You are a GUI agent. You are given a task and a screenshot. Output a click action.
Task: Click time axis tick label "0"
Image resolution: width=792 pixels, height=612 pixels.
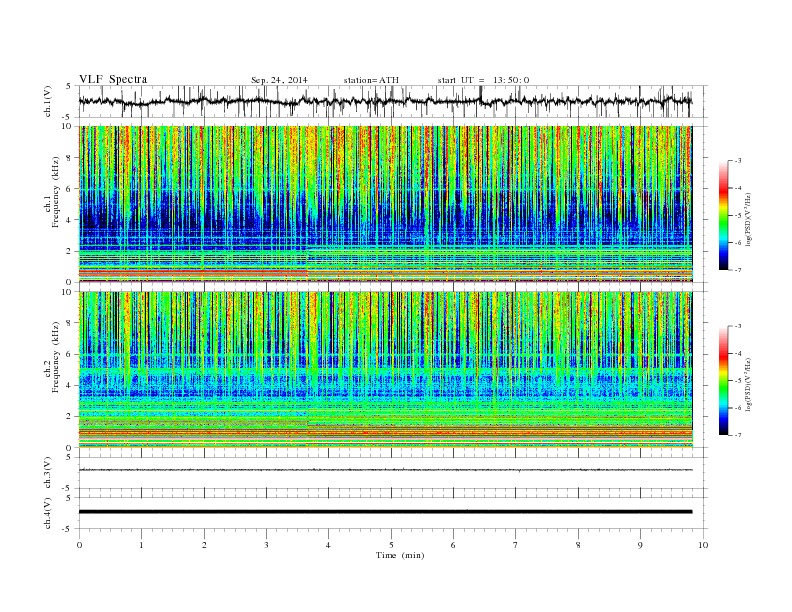coord(79,545)
